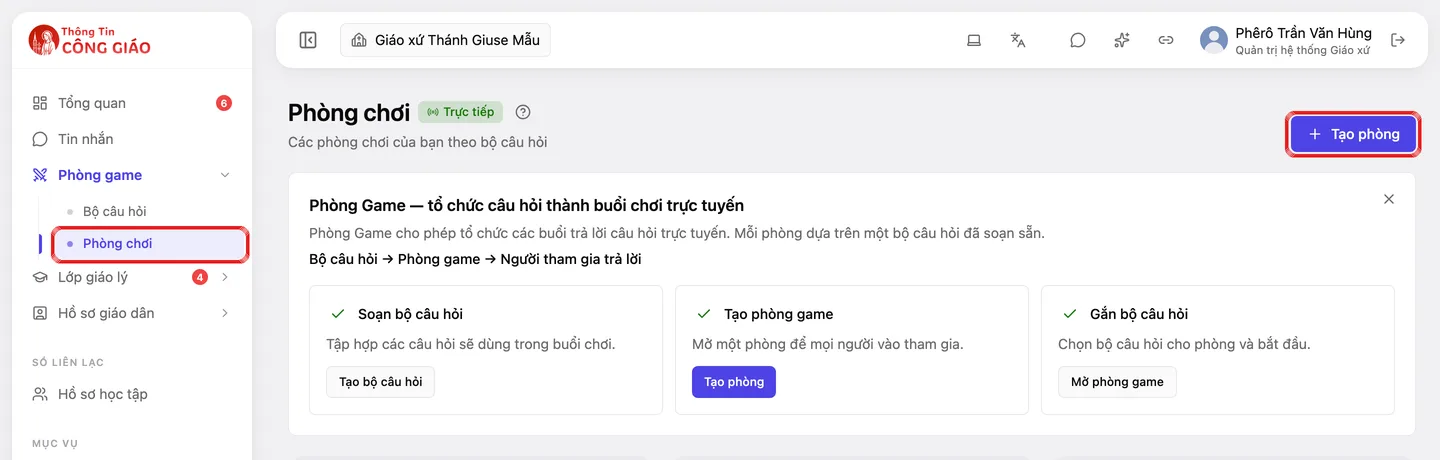Click the checkmark beside Tạo phòng game

pos(703,314)
